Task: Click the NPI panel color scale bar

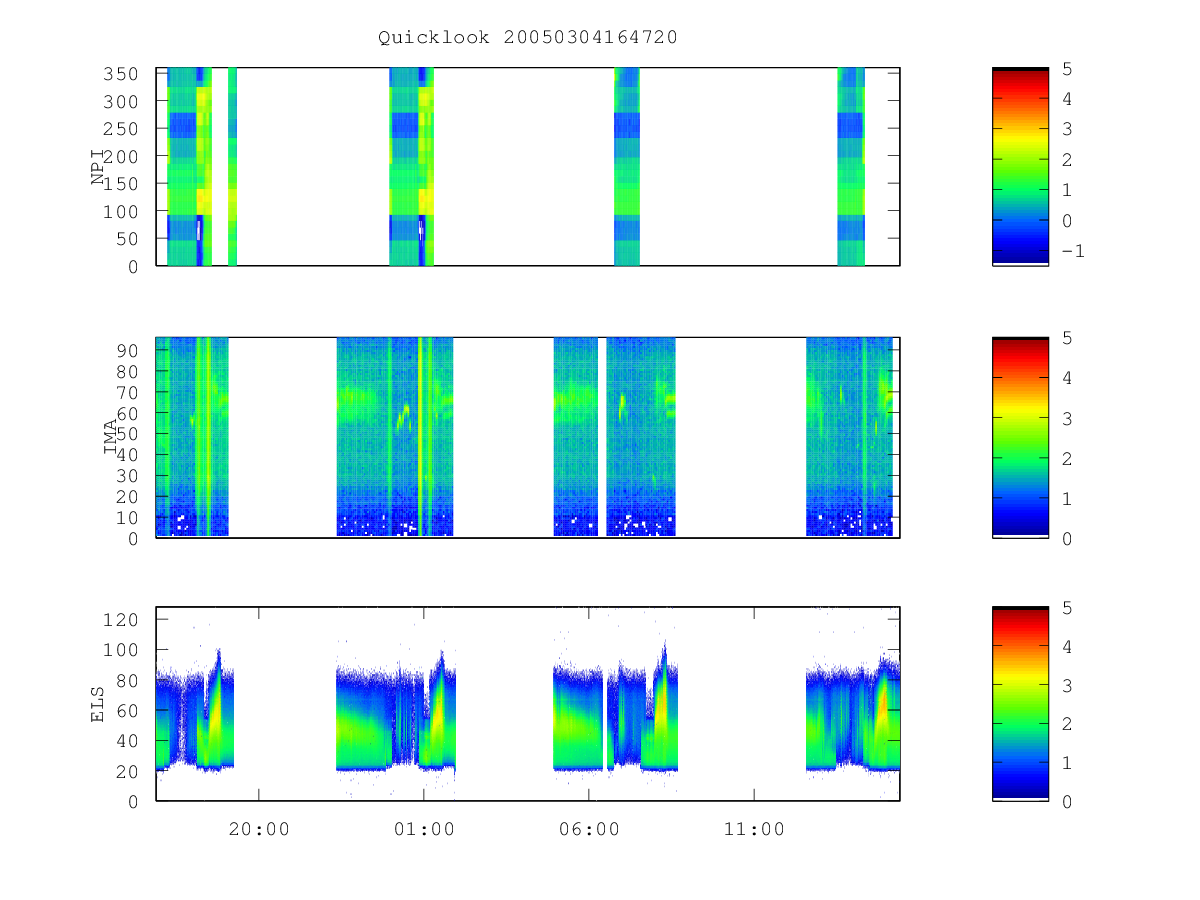Action: 1020,167
